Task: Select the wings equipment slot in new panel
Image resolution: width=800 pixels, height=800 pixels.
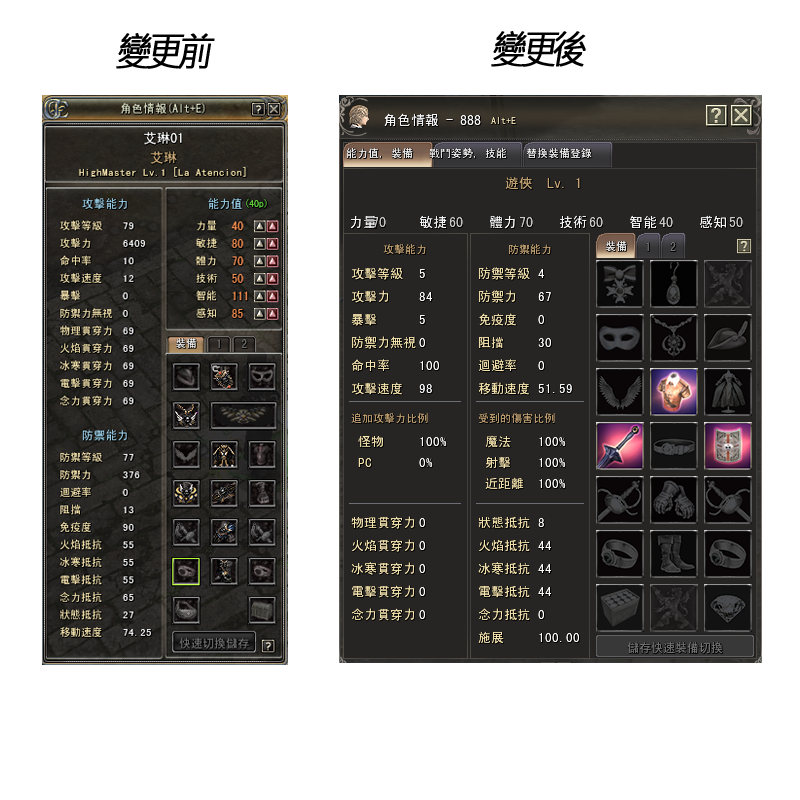Action: (x=619, y=391)
